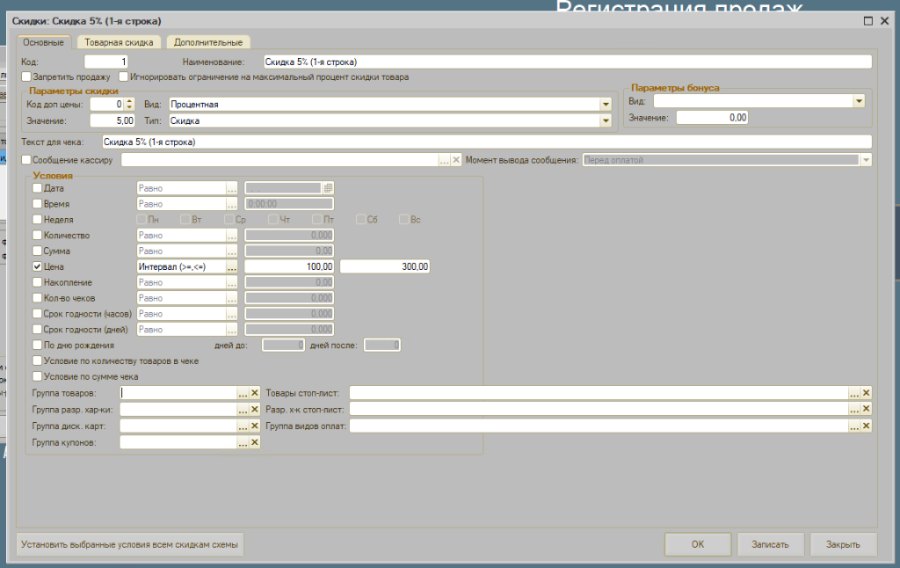The height and width of the screenshot is (568, 900).
Task: Expand the bonus Вид dropdown
Action: (x=859, y=101)
